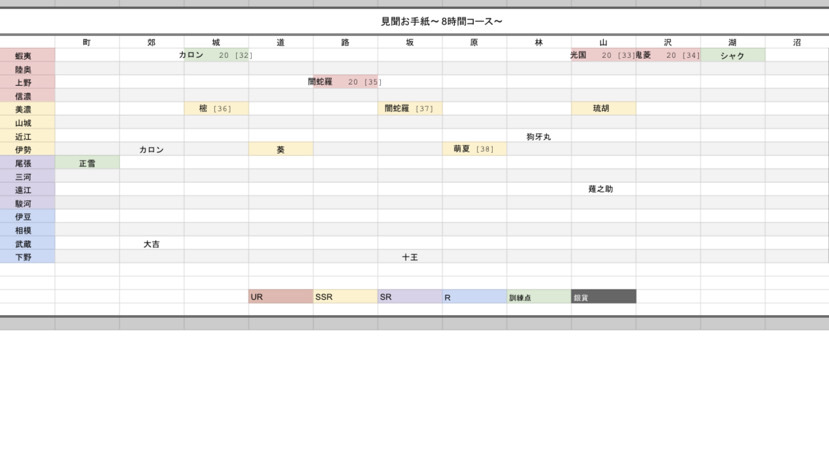Click the 椽 [36] cell
The image size is (829, 466).
click(216, 108)
